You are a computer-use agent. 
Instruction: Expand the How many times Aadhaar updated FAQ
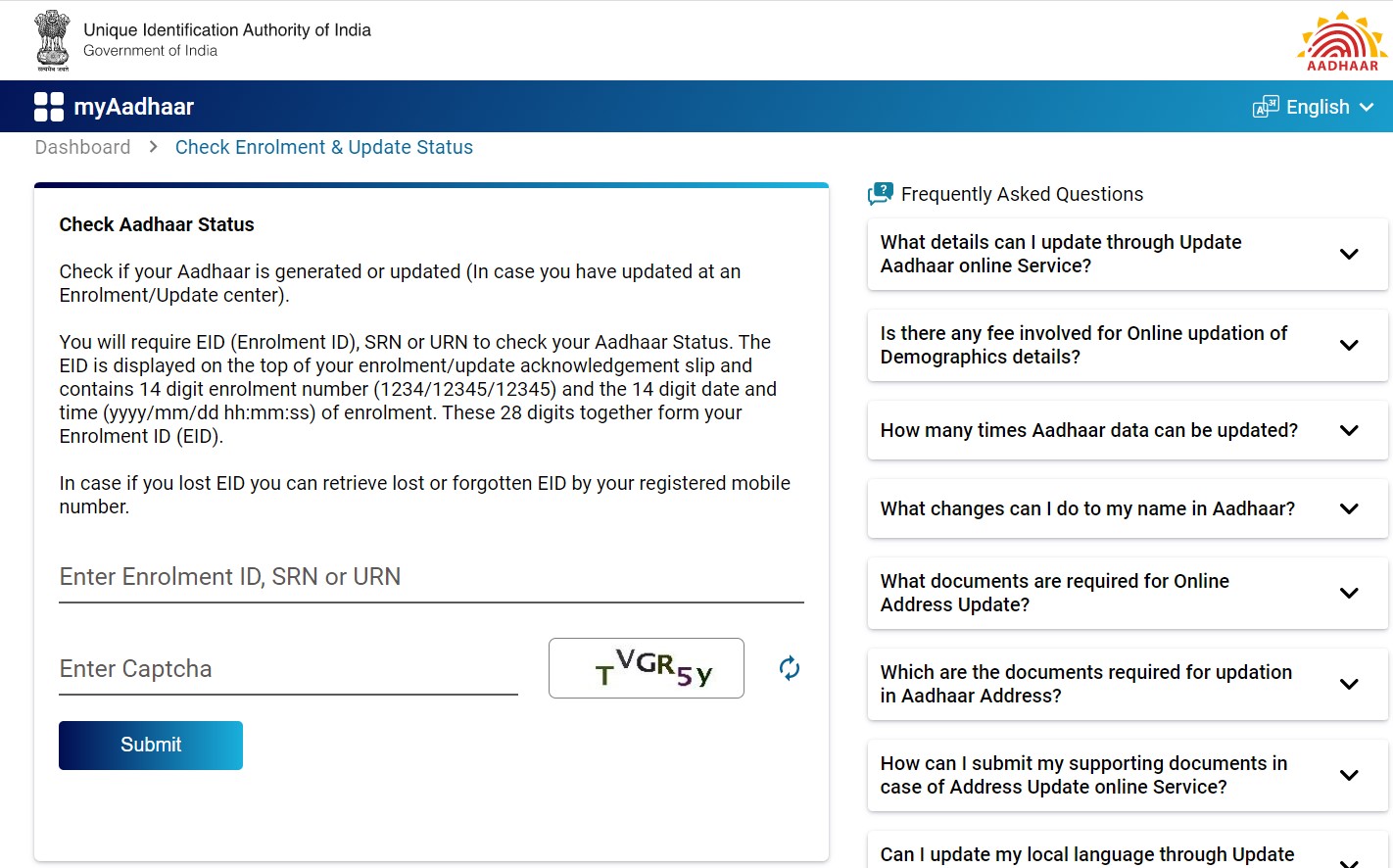click(x=1348, y=430)
